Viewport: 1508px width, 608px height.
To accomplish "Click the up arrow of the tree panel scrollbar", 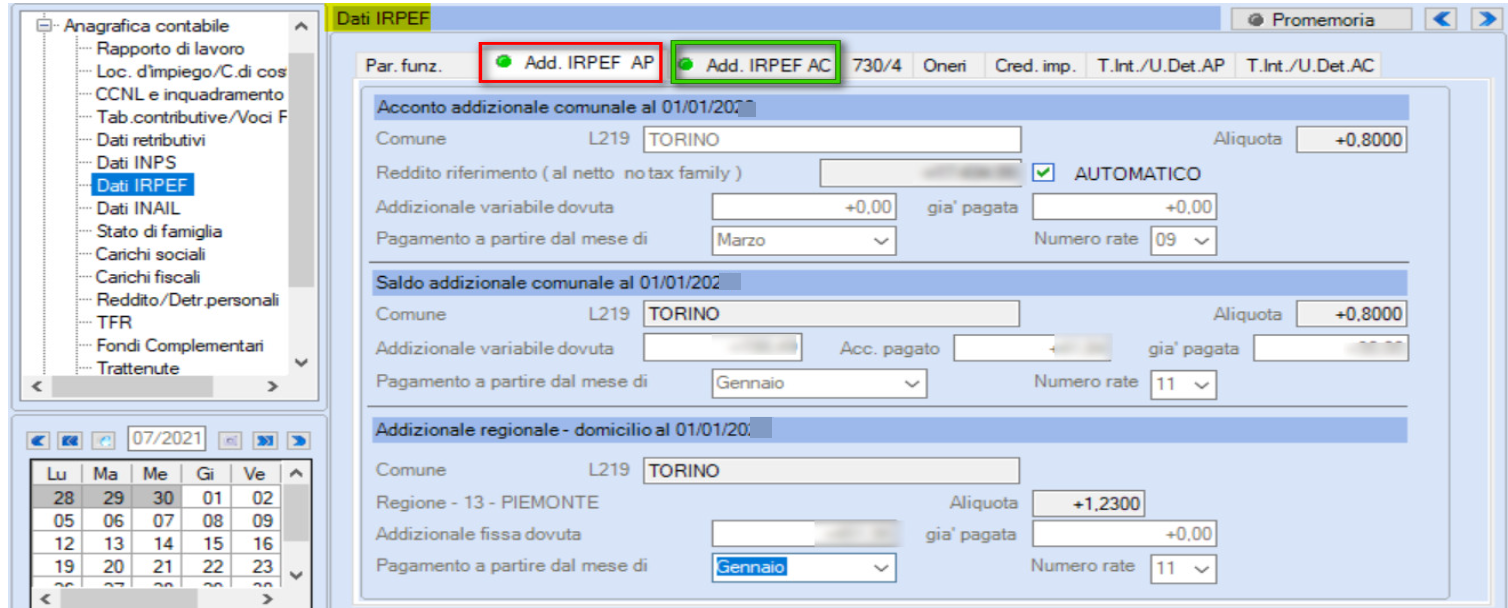I will click(302, 26).
